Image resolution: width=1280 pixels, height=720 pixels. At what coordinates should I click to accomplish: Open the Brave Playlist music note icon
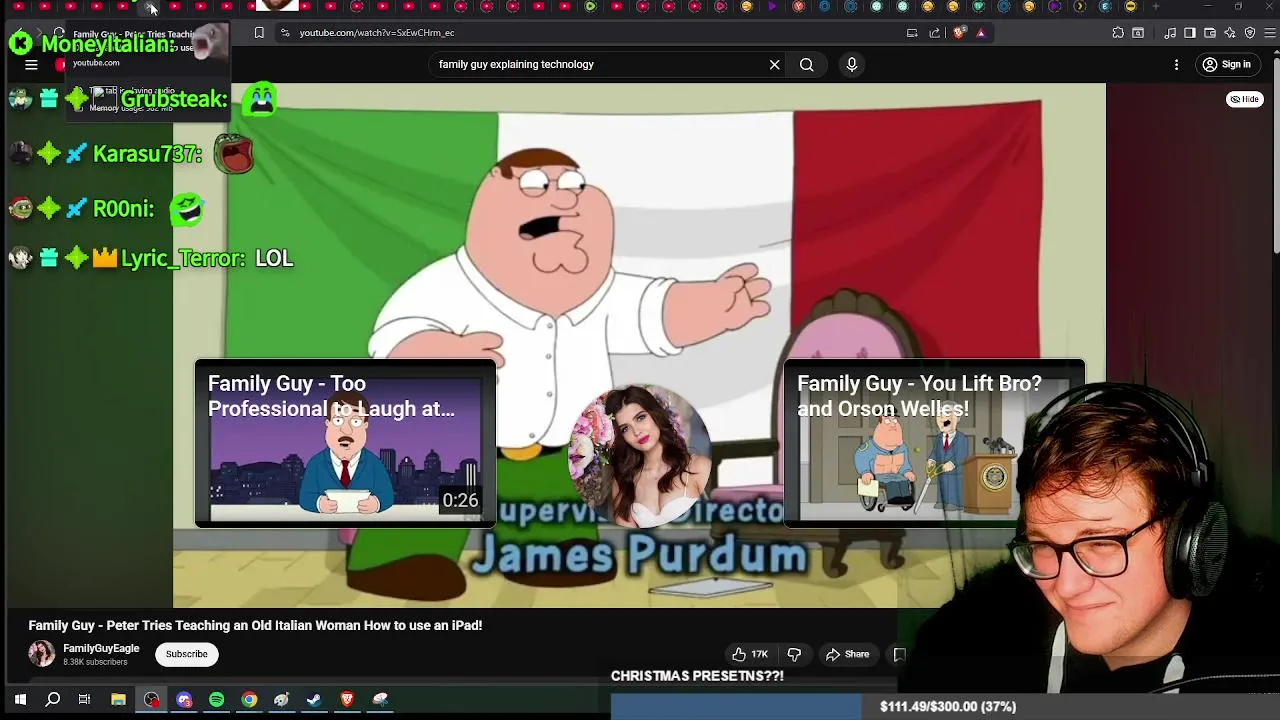1170,33
